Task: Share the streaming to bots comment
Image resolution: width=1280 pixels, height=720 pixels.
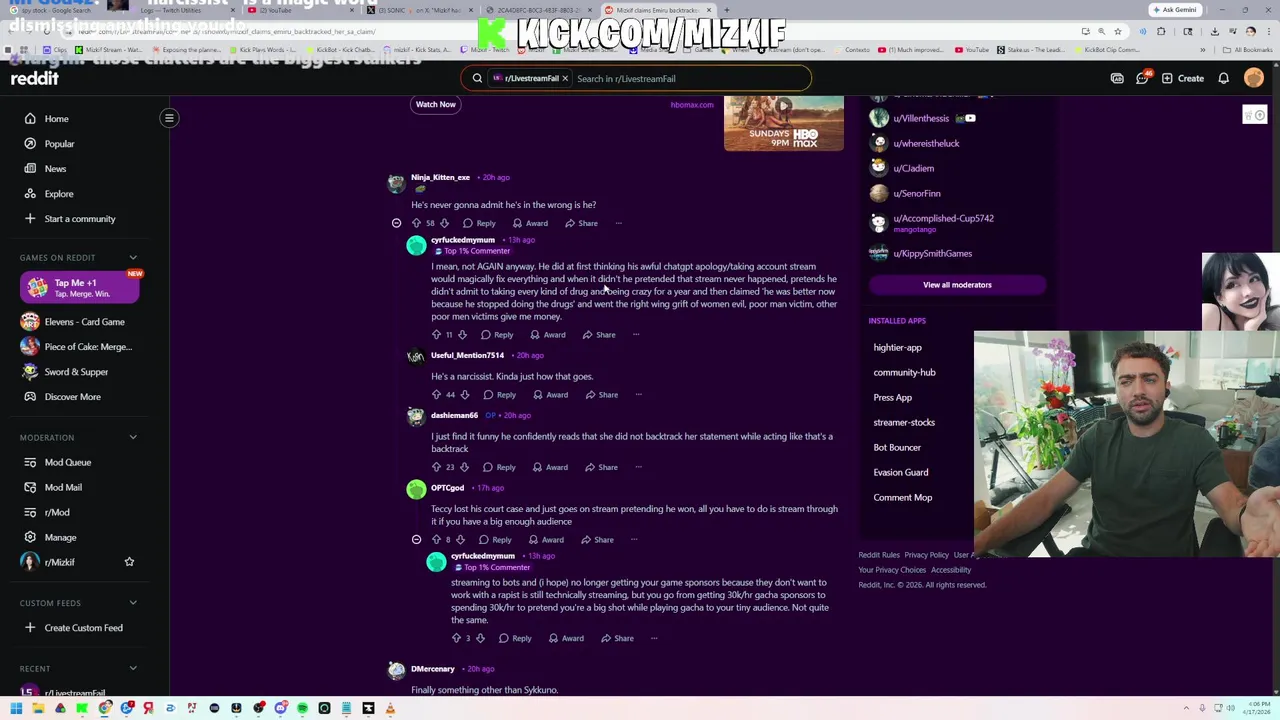Action: pyautogui.click(x=616, y=638)
